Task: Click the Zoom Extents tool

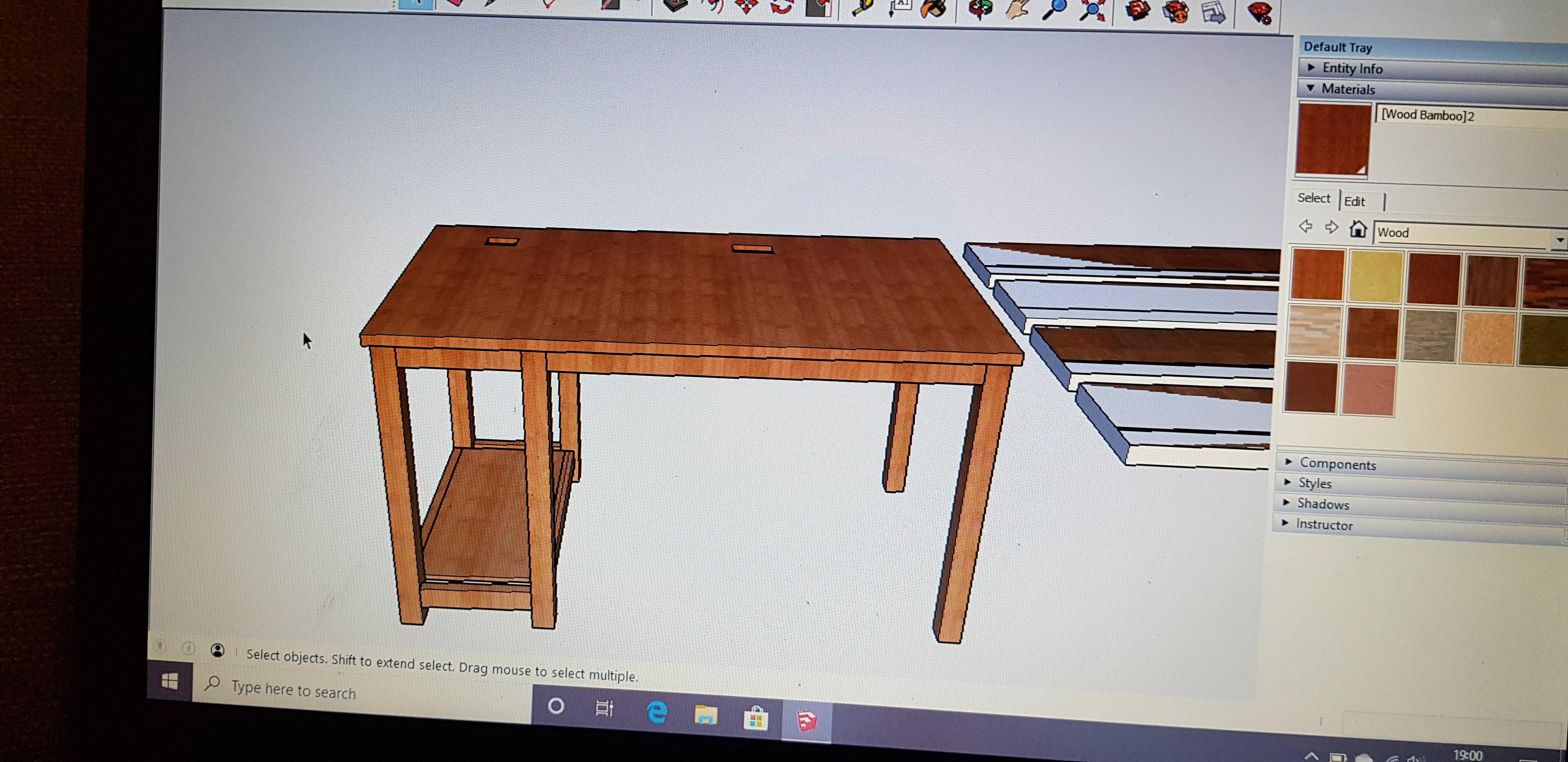Action: pos(1093,10)
